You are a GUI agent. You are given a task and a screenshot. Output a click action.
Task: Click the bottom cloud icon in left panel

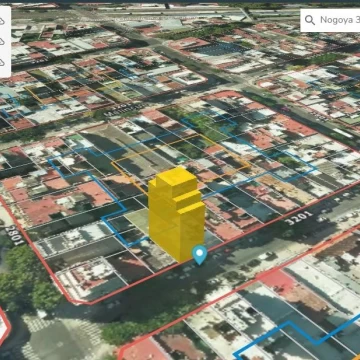(2, 62)
